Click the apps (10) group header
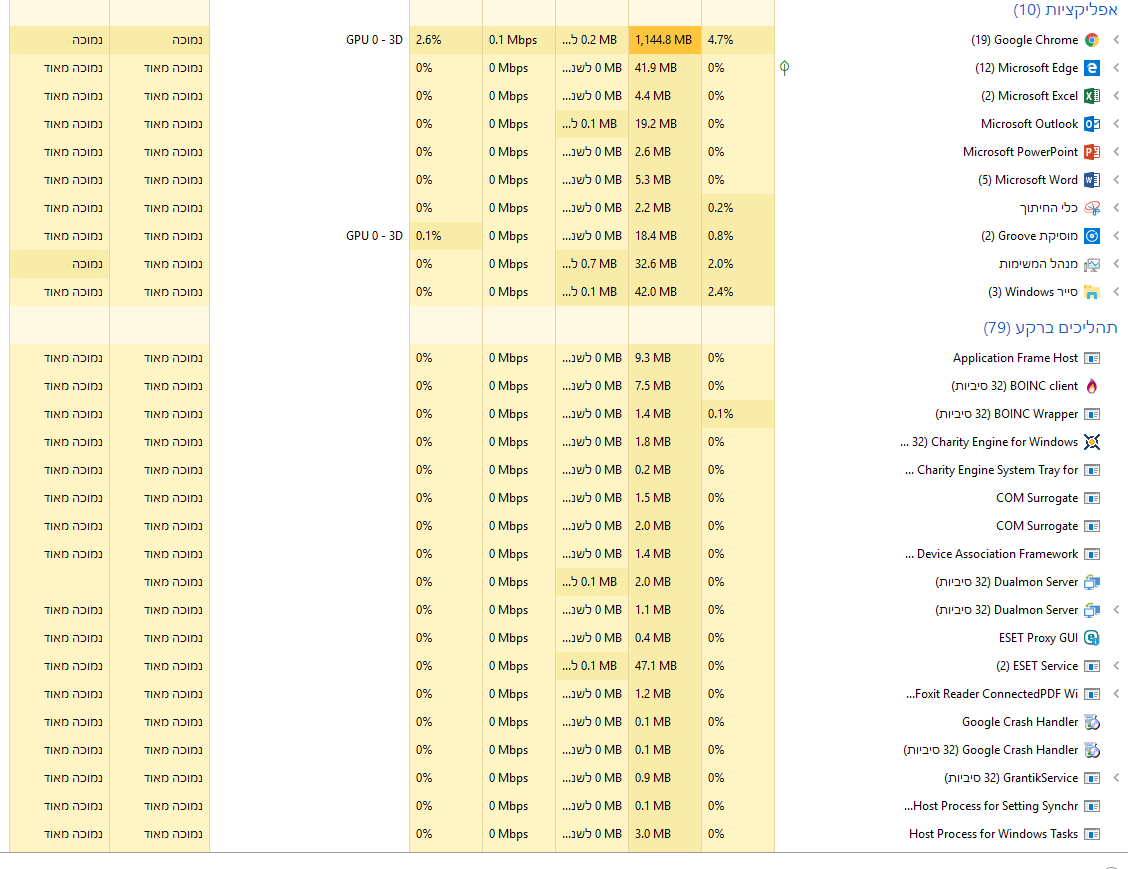Image resolution: width=1128 pixels, height=869 pixels. point(1065,10)
